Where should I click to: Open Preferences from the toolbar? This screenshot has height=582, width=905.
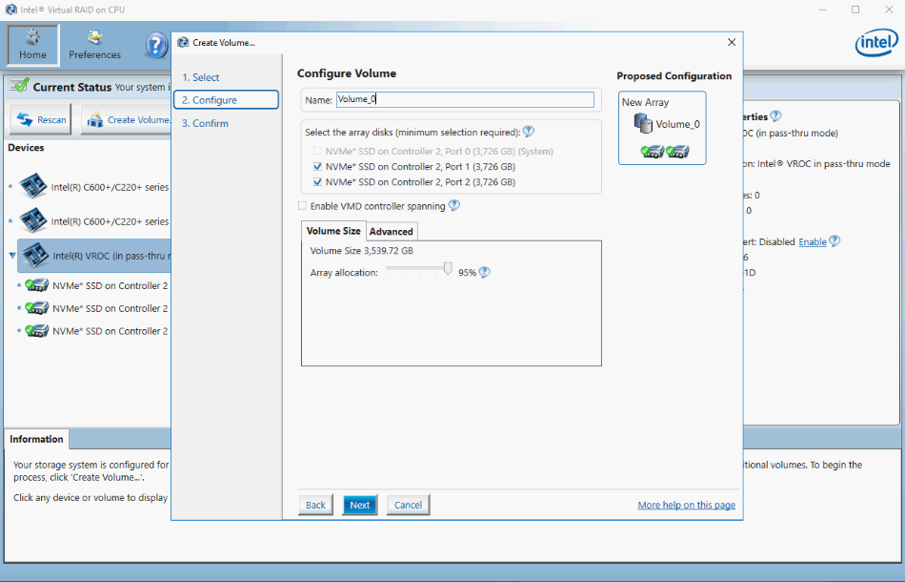pyautogui.click(x=95, y=45)
